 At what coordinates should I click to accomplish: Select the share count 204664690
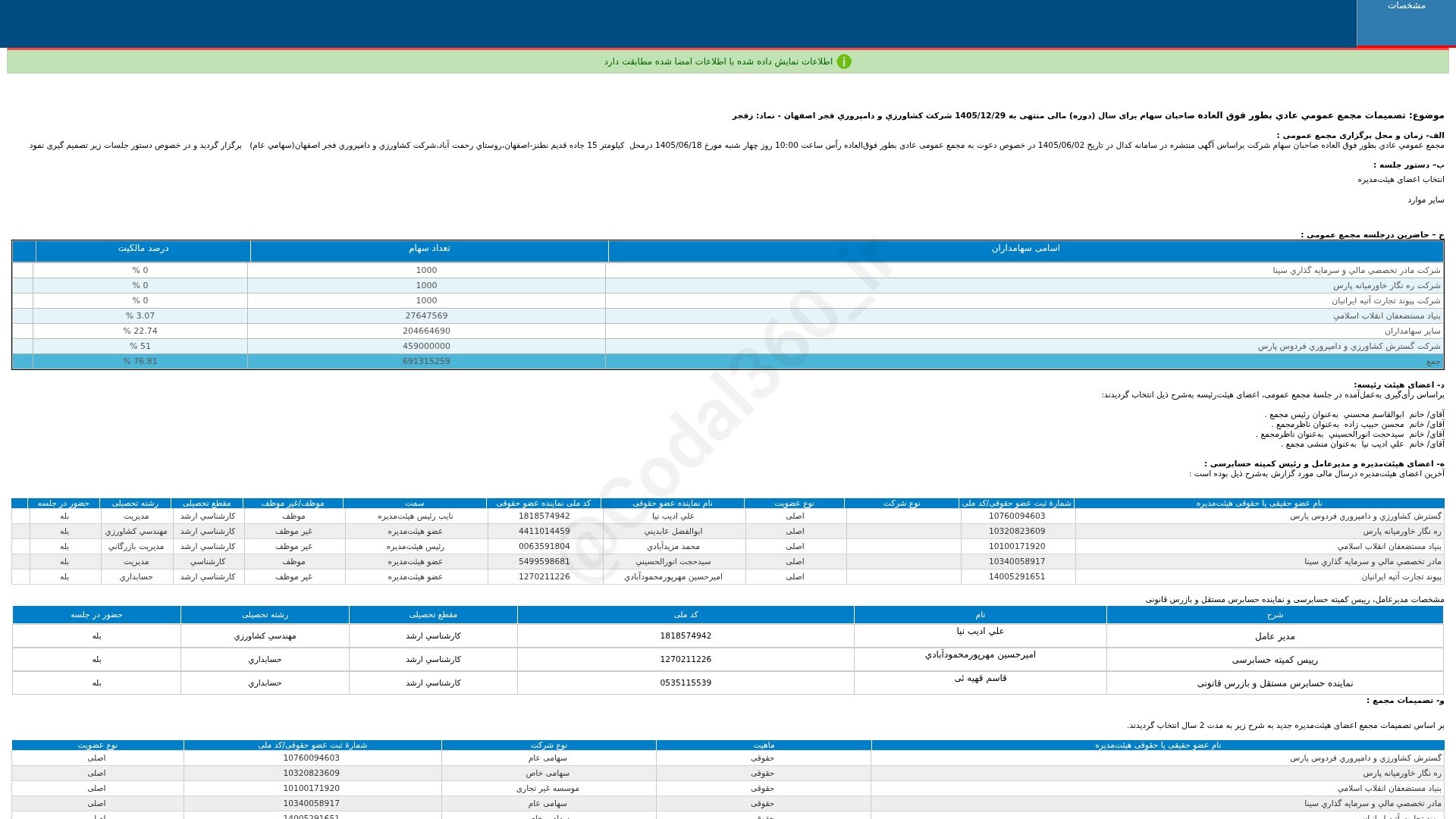click(426, 331)
